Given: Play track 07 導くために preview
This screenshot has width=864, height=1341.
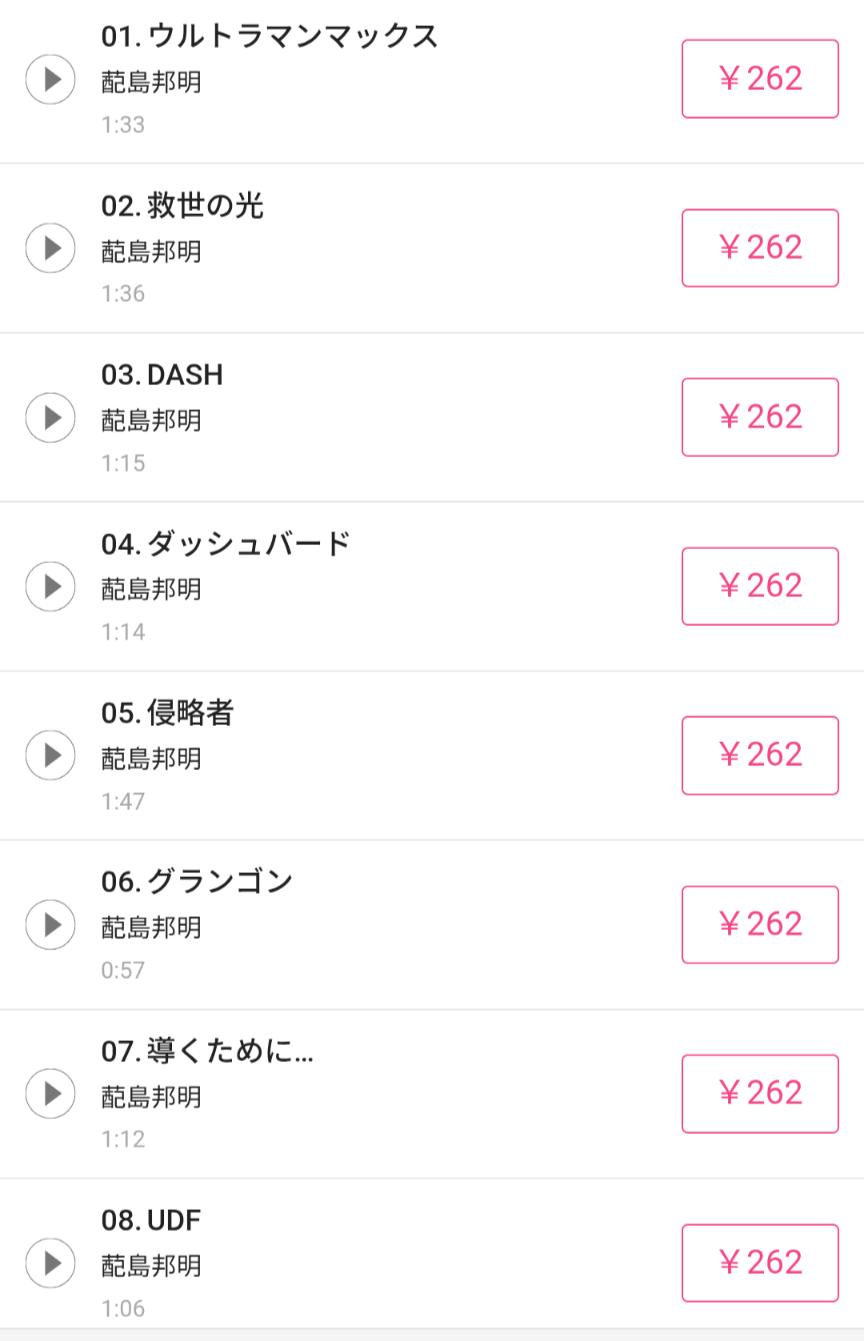Looking at the screenshot, I should coord(50,1093).
